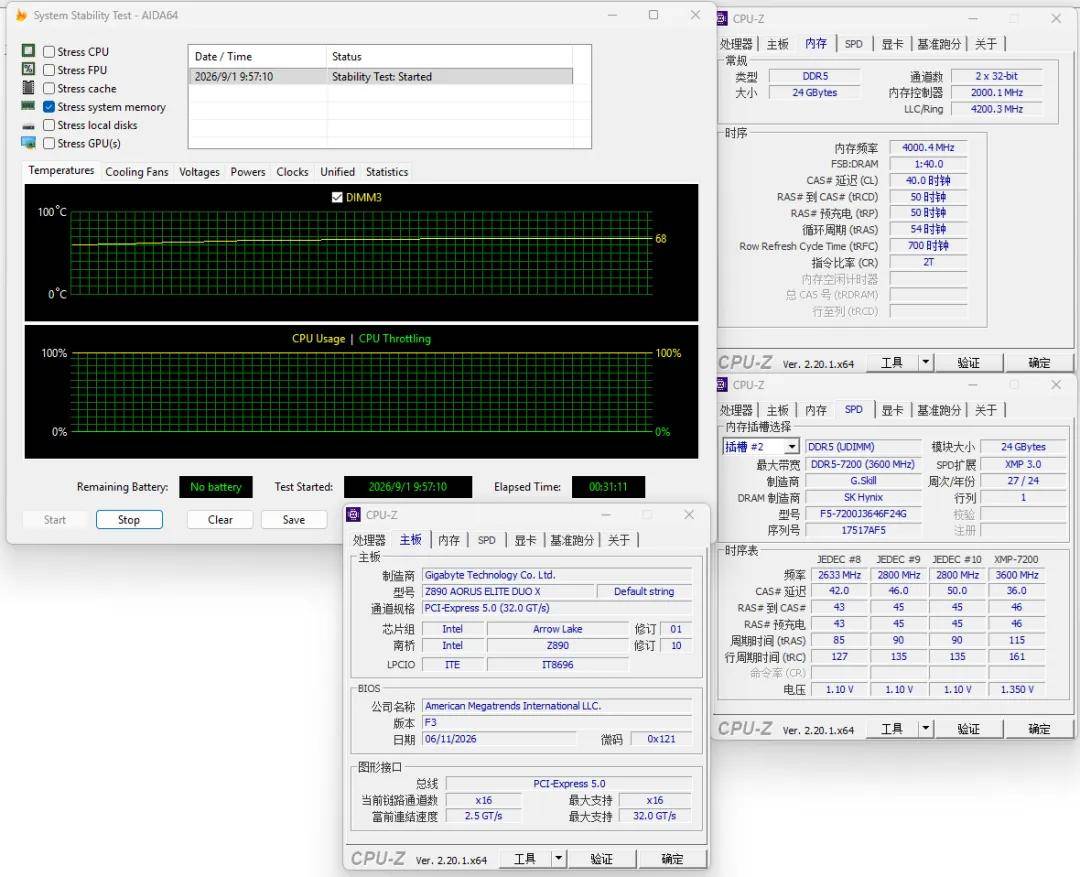The height and width of the screenshot is (877, 1080).
Task: Expand tools arrow in CPU-Z memory window
Action: (x=926, y=362)
